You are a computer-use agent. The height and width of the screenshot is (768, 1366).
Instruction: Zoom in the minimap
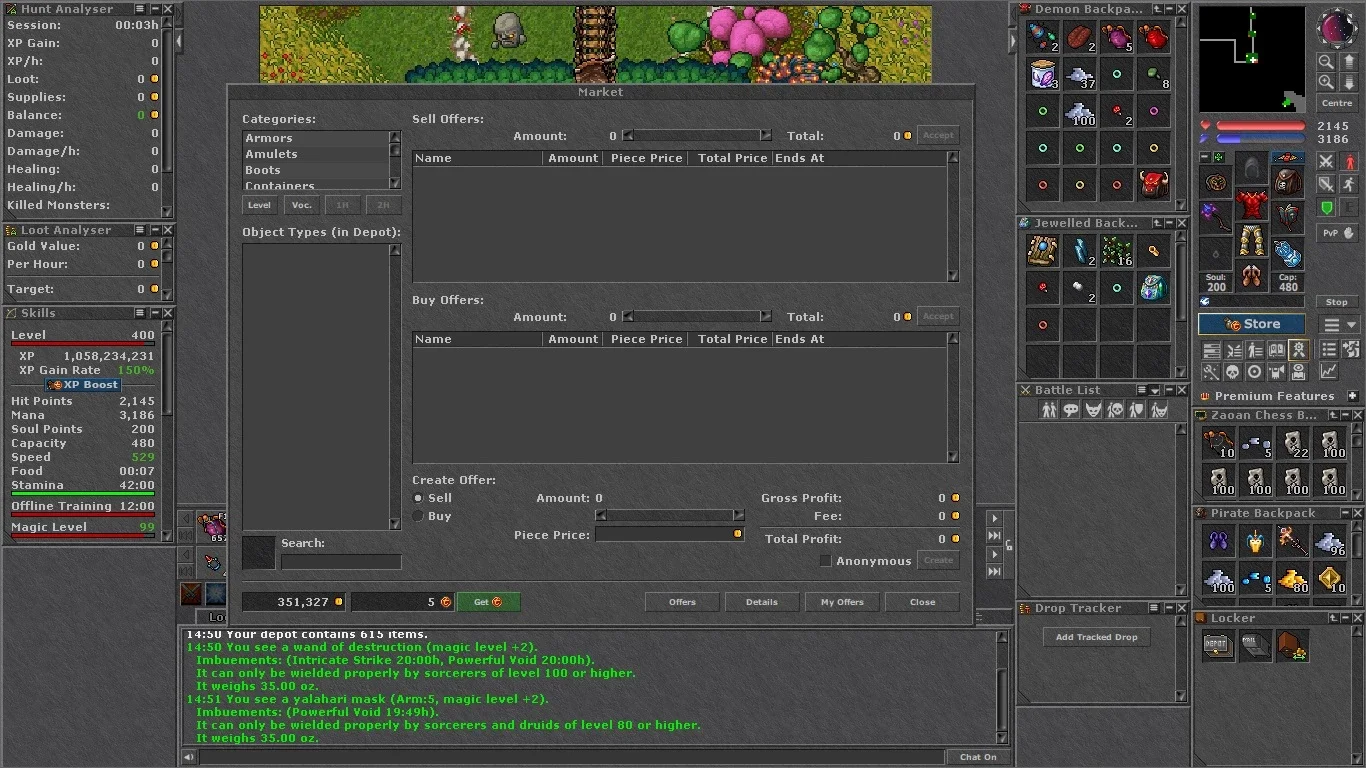[1326, 82]
